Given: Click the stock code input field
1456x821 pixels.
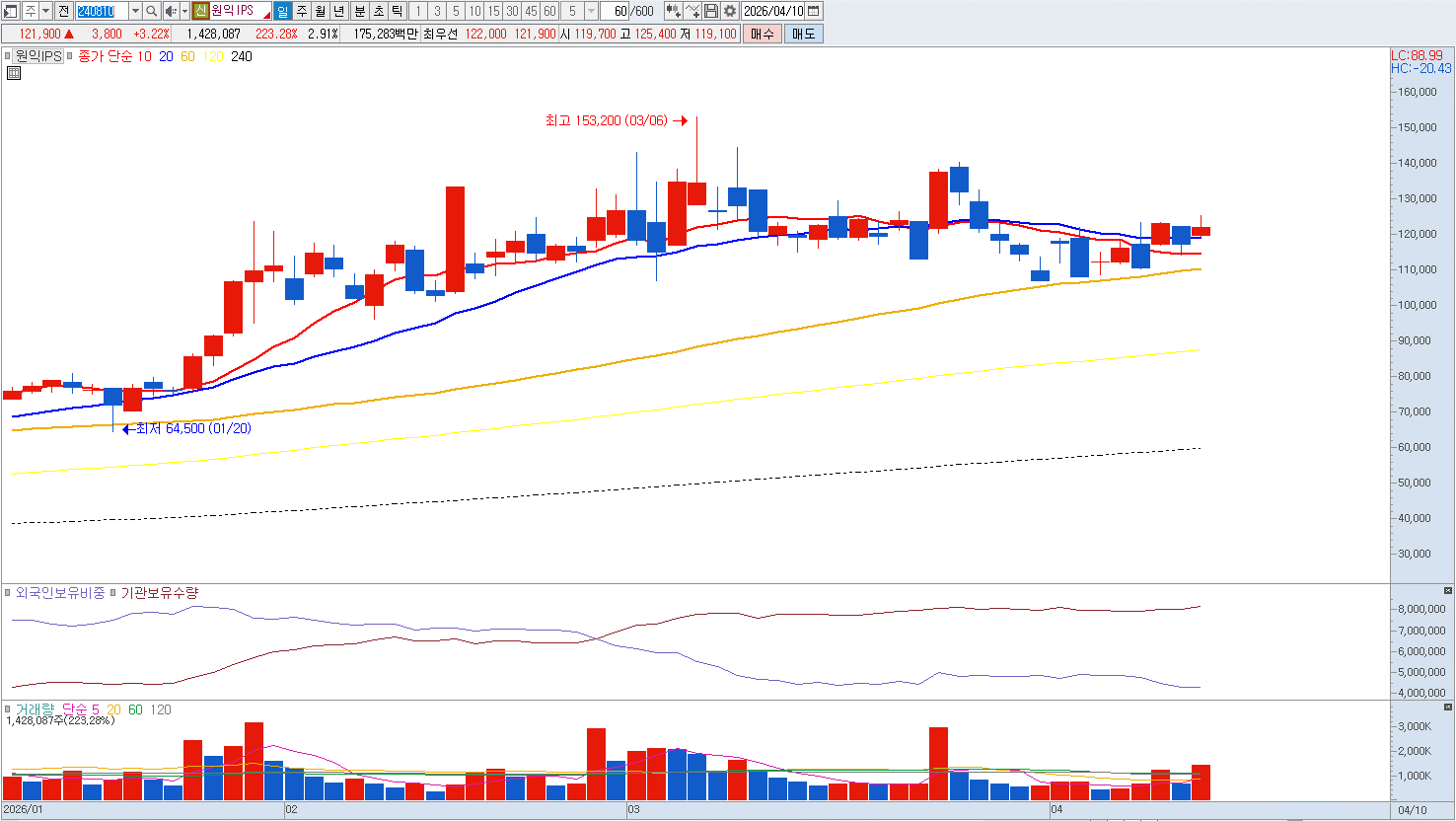Looking at the screenshot, I should [x=102, y=11].
